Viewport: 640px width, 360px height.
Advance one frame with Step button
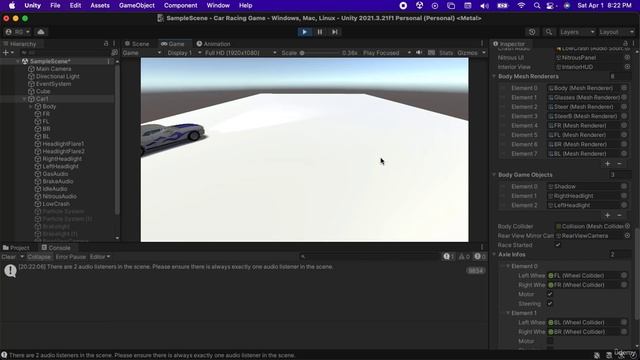pyautogui.click(x=335, y=32)
